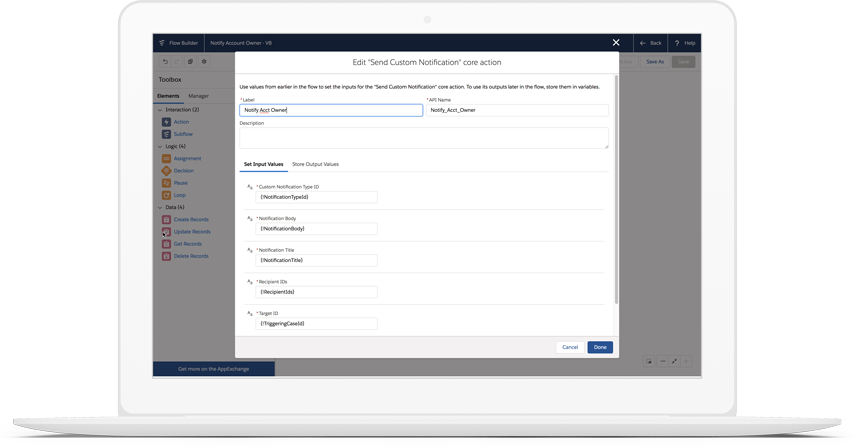Screen dimensions: 857x447
Task: Select the Assignment element icon
Action: point(166,158)
